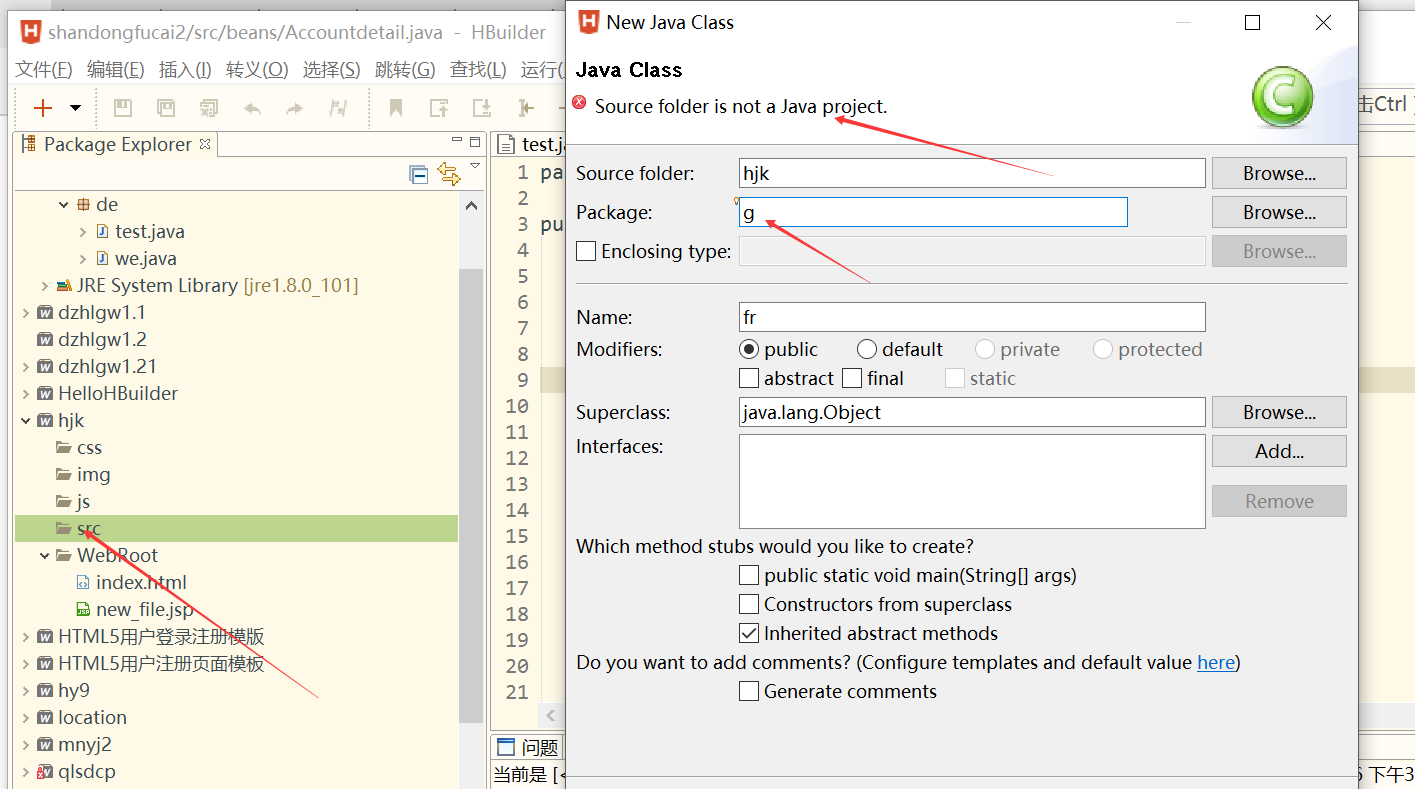
Task: Check Constructors from superclass
Action: tap(749, 604)
